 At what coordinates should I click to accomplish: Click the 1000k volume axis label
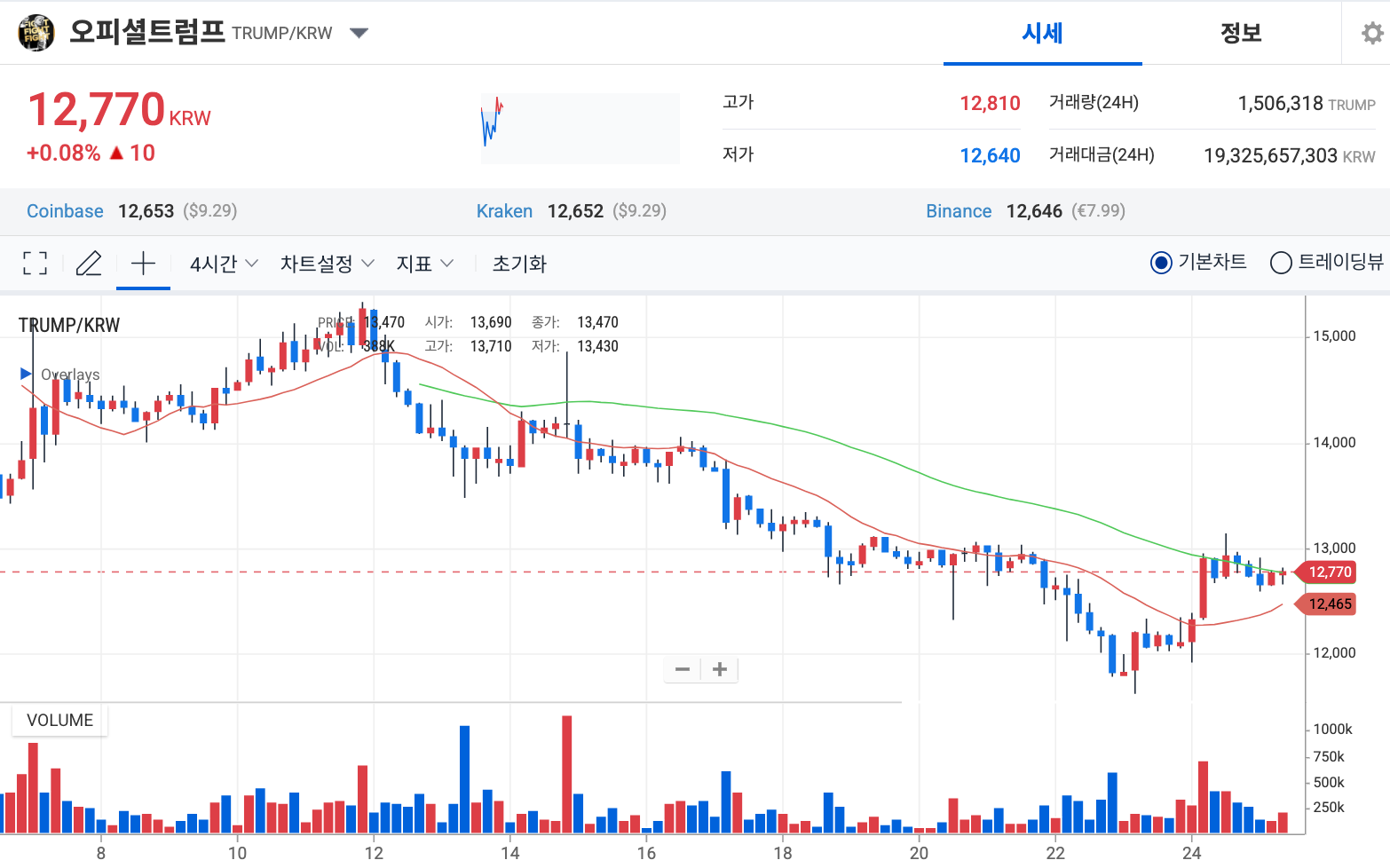point(1332,729)
